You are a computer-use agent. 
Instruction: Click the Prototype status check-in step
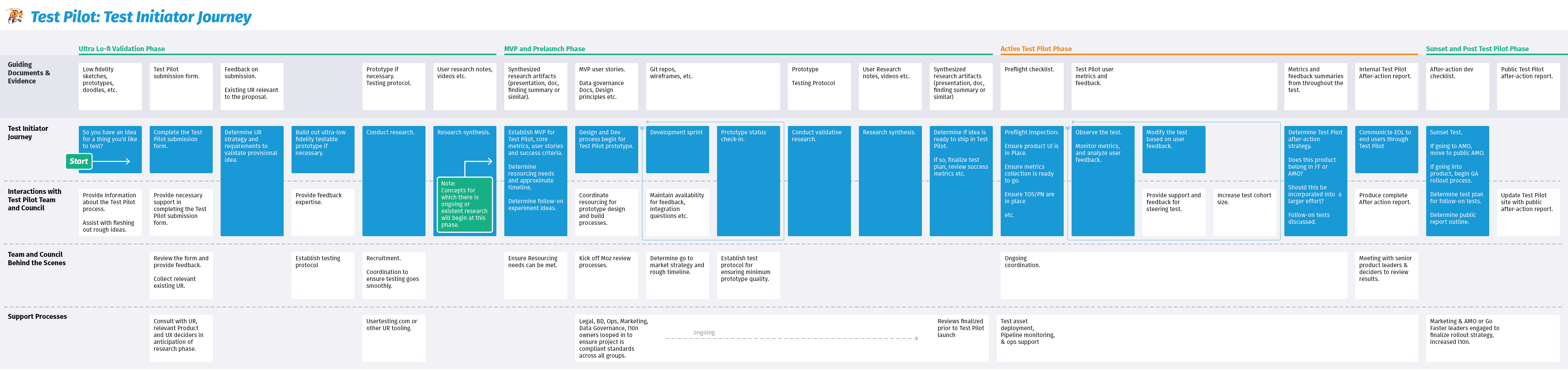(x=748, y=181)
